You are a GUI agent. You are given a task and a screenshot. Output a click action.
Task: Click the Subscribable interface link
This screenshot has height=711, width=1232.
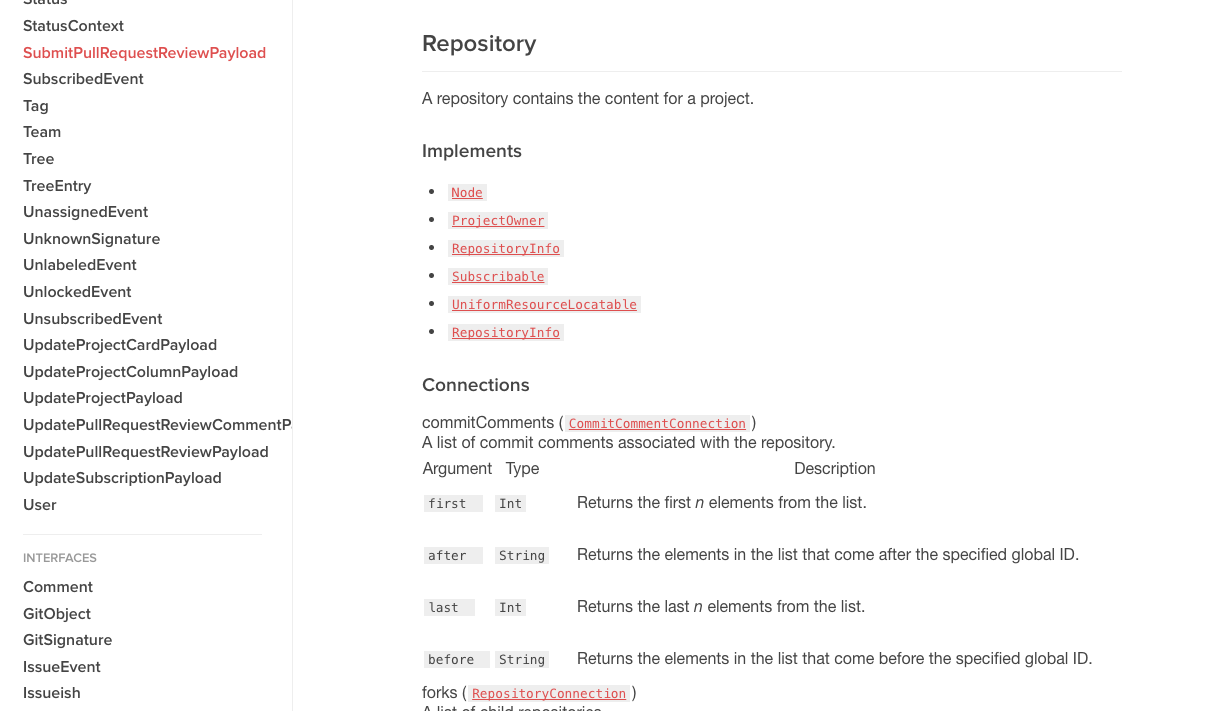[x=498, y=277]
